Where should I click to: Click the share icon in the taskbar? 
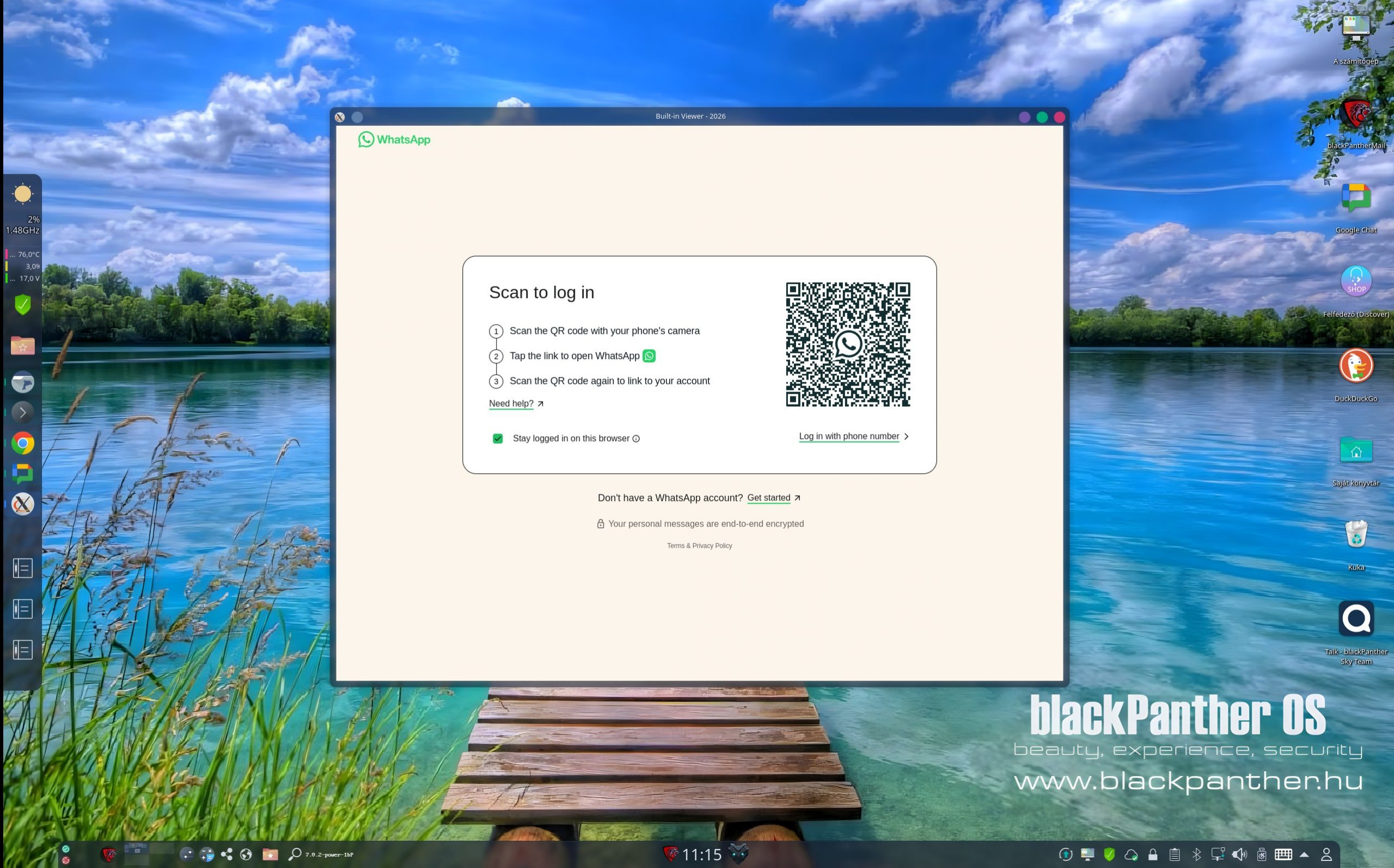(227, 855)
